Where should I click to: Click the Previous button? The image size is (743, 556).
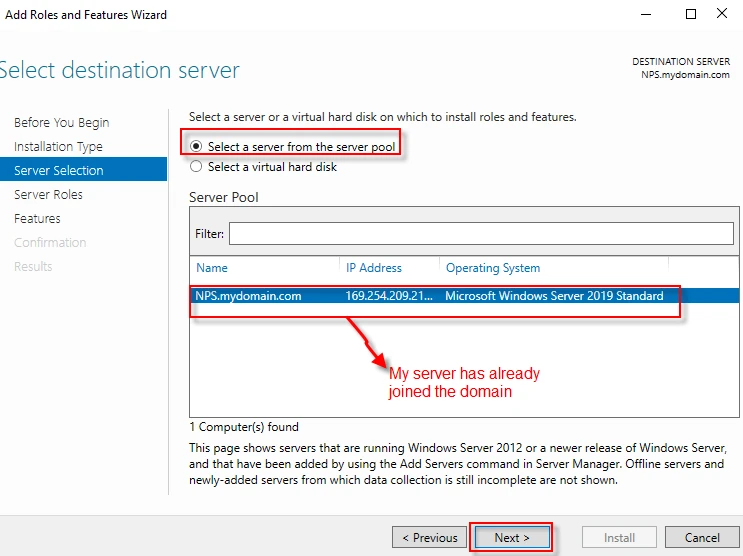[430, 538]
